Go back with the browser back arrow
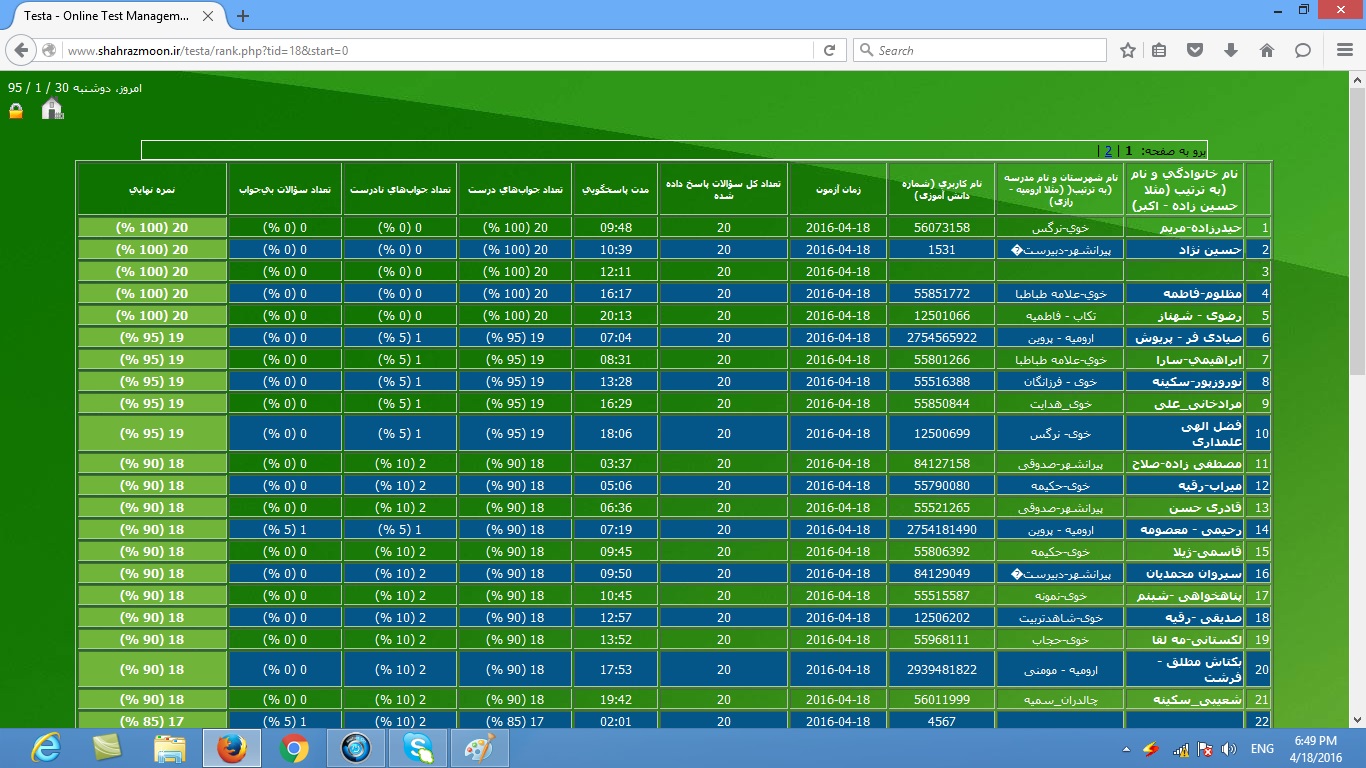The image size is (1366, 768). coord(23,50)
